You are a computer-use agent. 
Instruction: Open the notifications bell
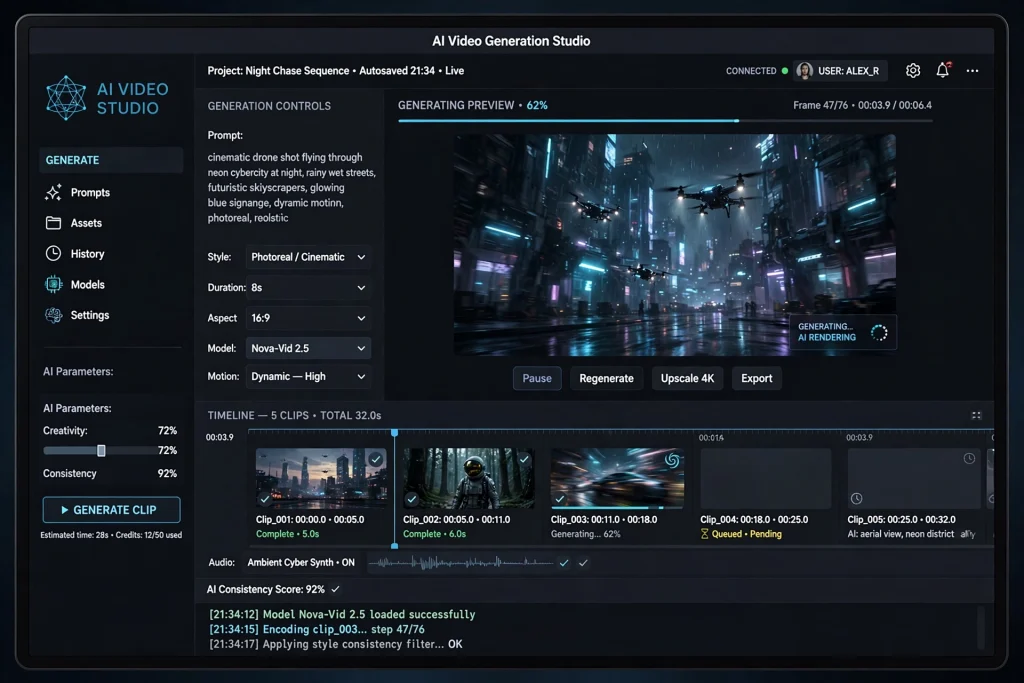(942, 70)
